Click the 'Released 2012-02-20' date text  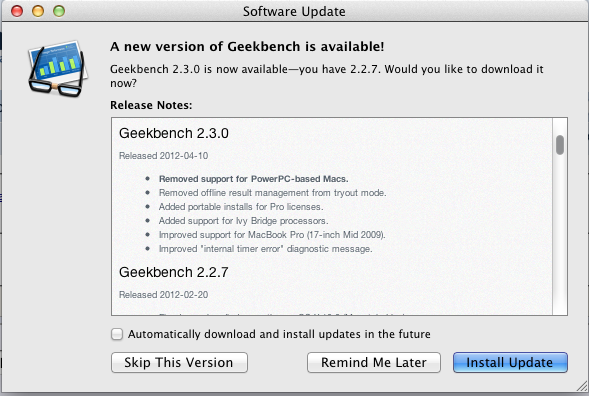point(163,295)
